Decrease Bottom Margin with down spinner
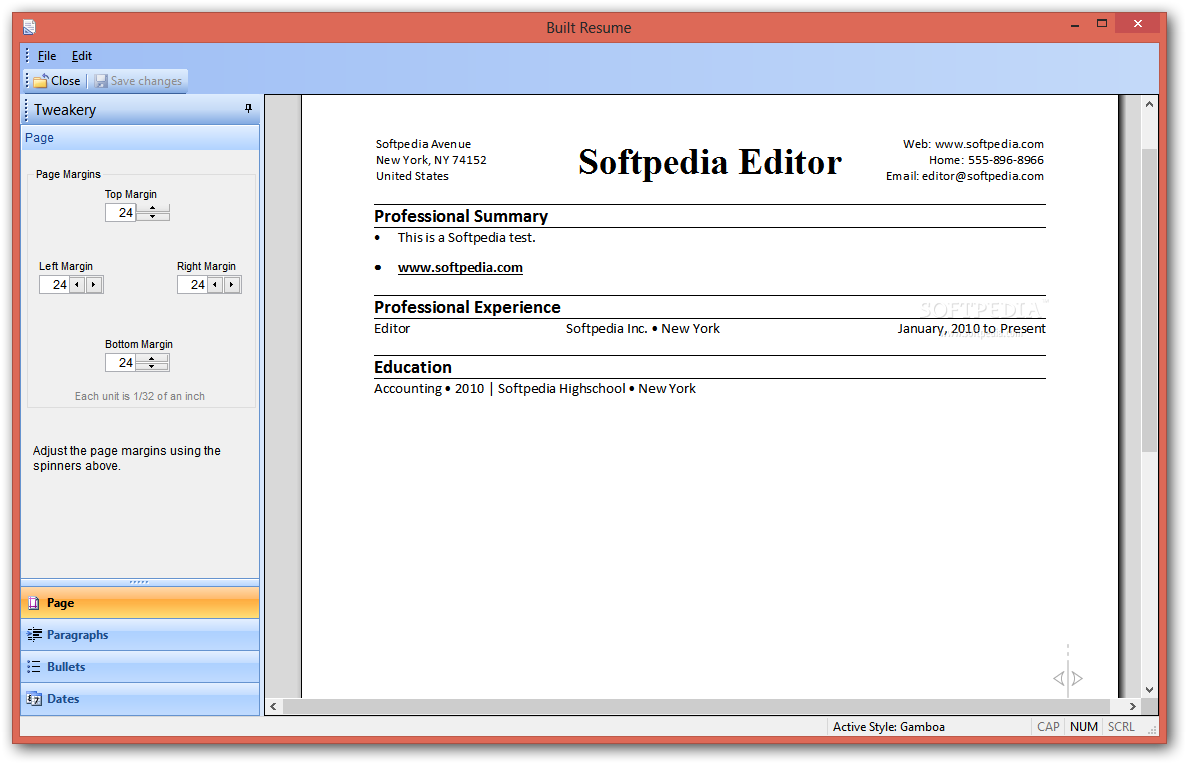This screenshot has width=1187, height=764. (x=153, y=366)
